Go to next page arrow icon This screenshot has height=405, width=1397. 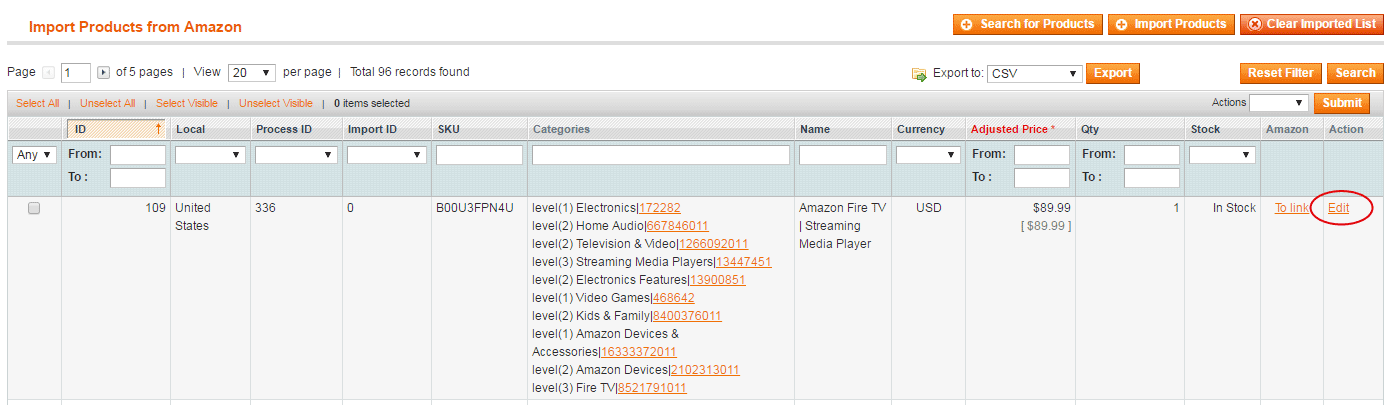pyautogui.click(x=103, y=73)
